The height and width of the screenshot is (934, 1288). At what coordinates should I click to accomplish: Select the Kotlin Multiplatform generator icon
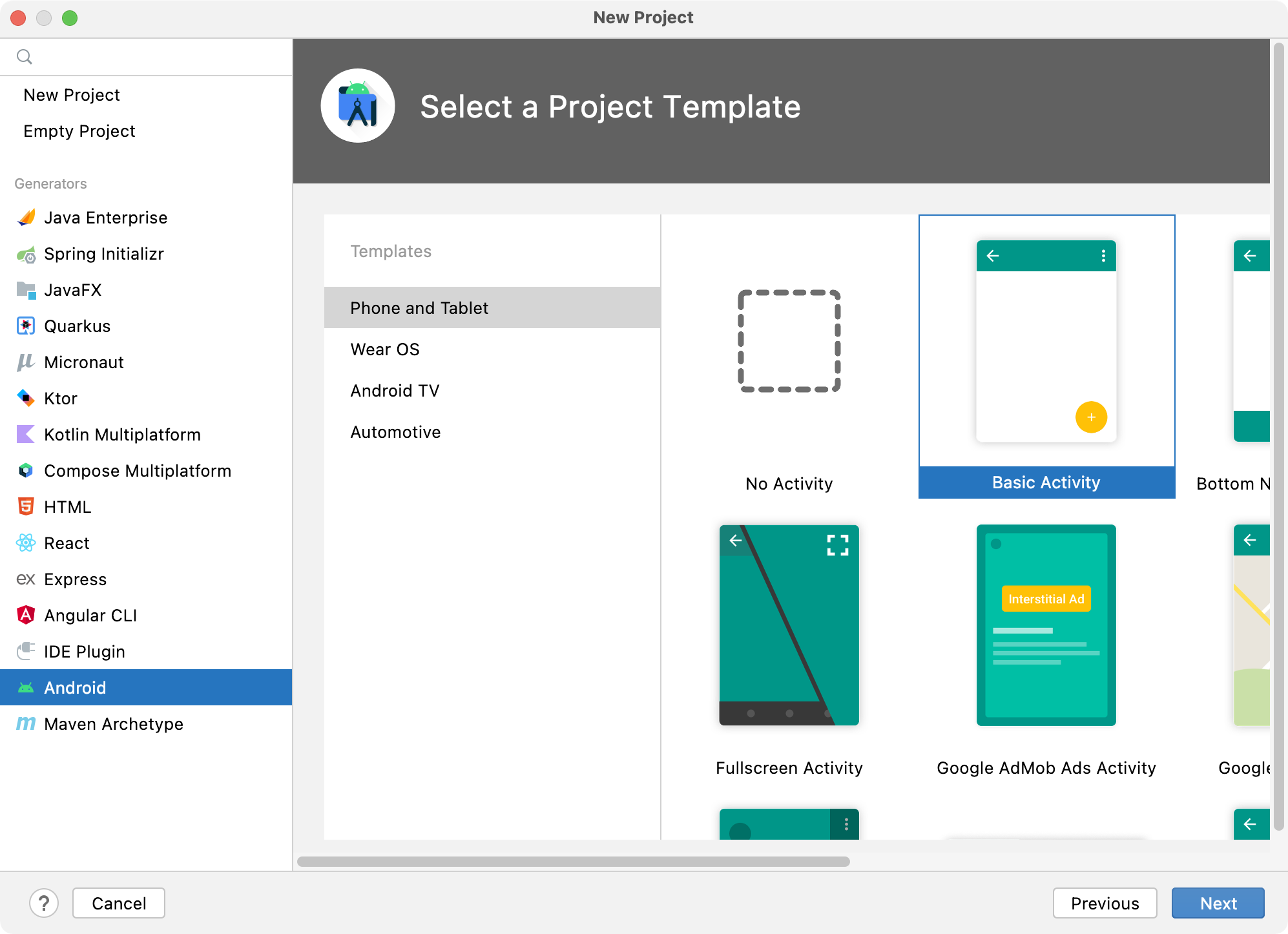pyautogui.click(x=25, y=434)
